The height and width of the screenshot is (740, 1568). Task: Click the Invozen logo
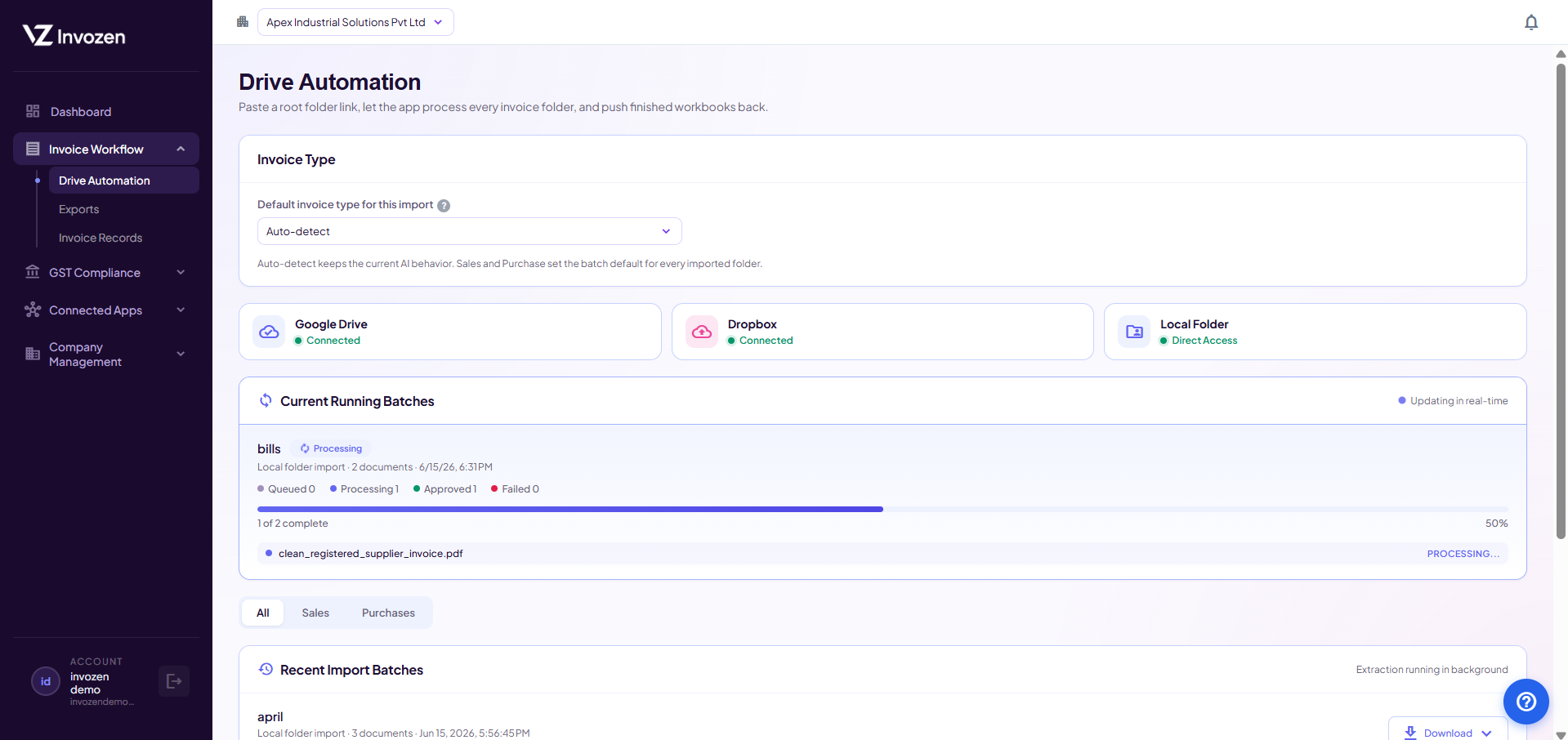tap(74, 35)
